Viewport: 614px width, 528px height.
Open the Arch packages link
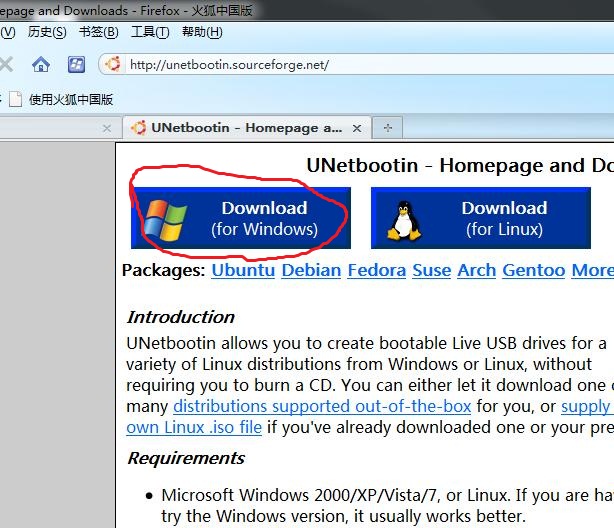tap(477, 270)
